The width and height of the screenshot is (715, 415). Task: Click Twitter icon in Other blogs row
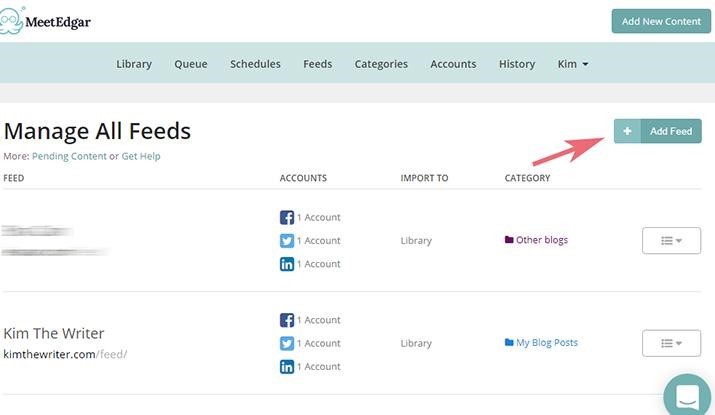(x=287, y=240)
